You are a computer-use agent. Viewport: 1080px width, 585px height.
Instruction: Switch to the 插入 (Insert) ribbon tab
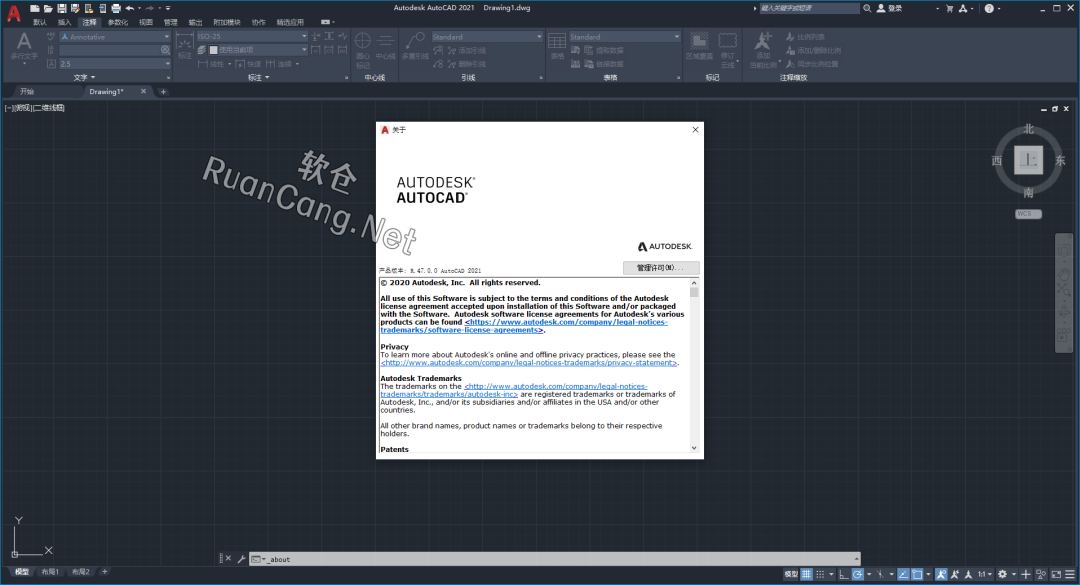(x=64, y=21)
